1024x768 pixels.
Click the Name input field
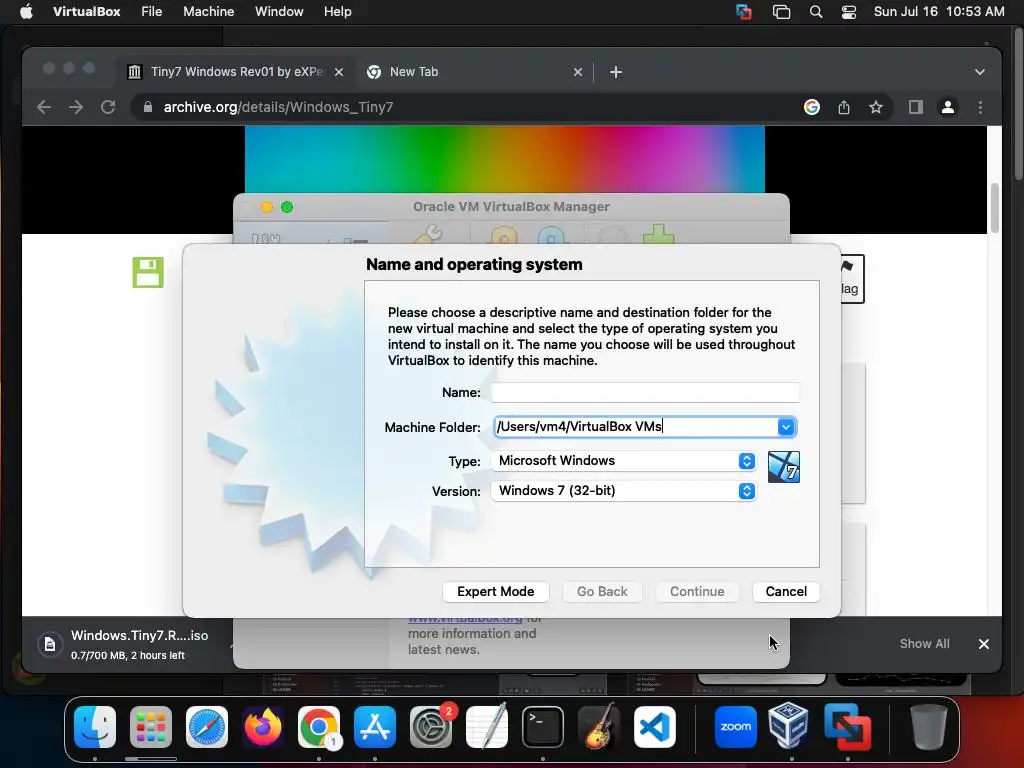(645, 392)
